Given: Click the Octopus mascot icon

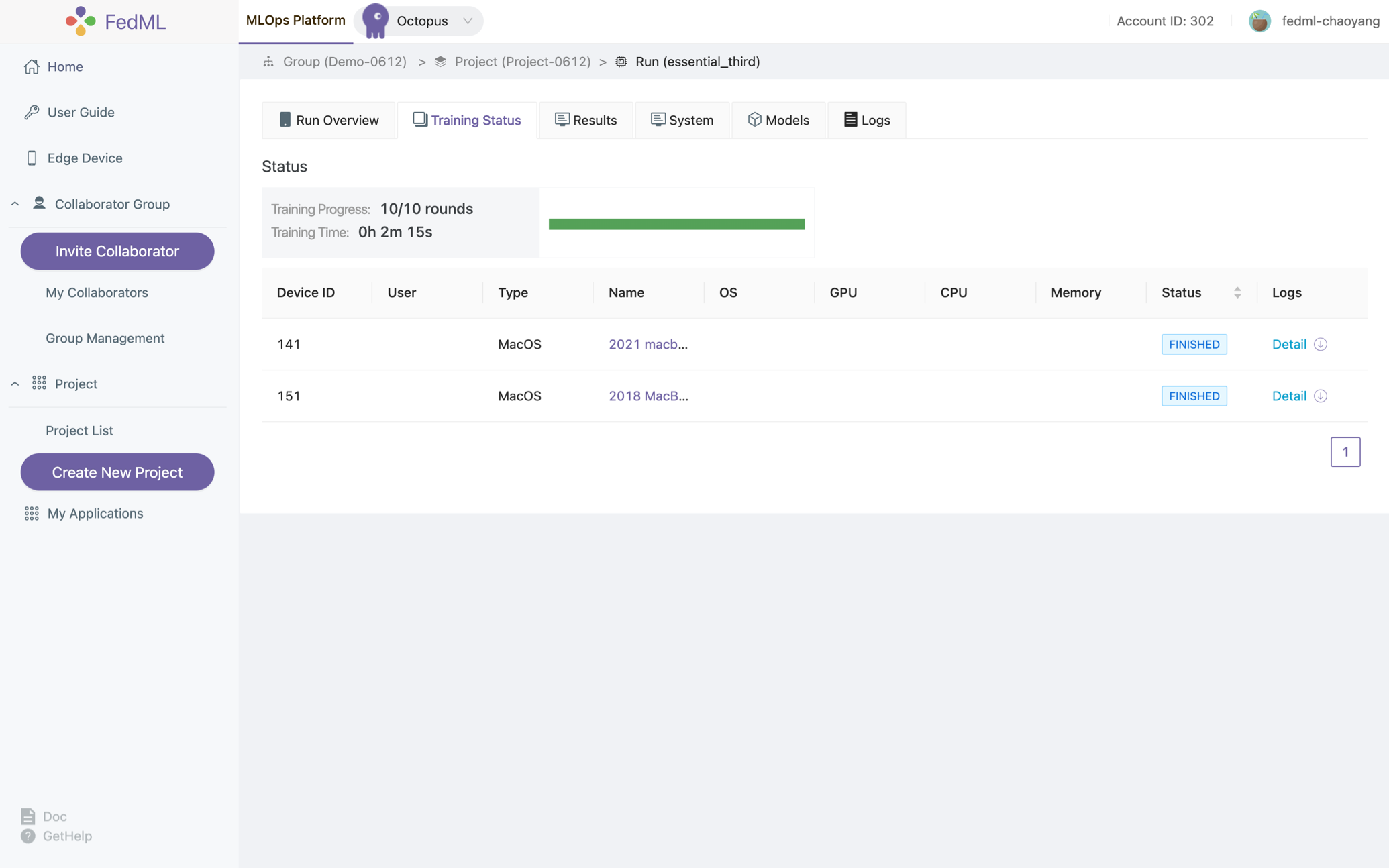Looking at the screenshot, I should pyautogui.click(x=375, y=21).
